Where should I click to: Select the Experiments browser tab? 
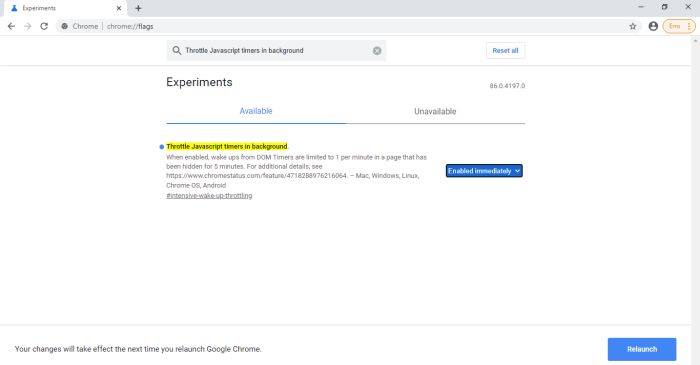pyautogui.click(x=65, y=8)
